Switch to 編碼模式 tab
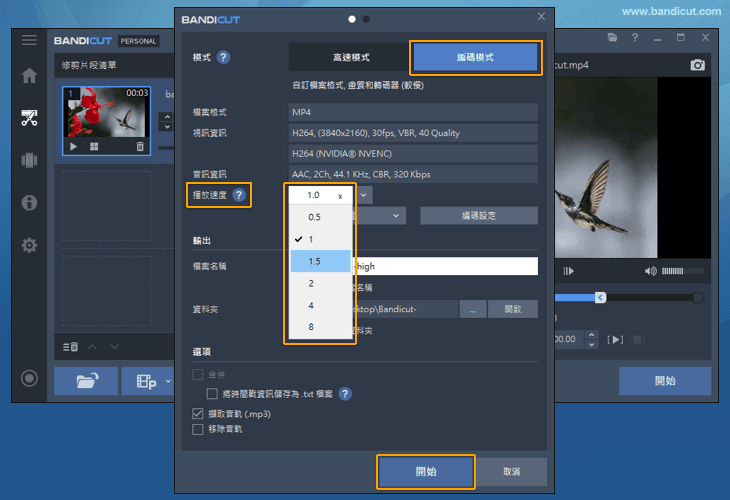 tap(475, 57)
